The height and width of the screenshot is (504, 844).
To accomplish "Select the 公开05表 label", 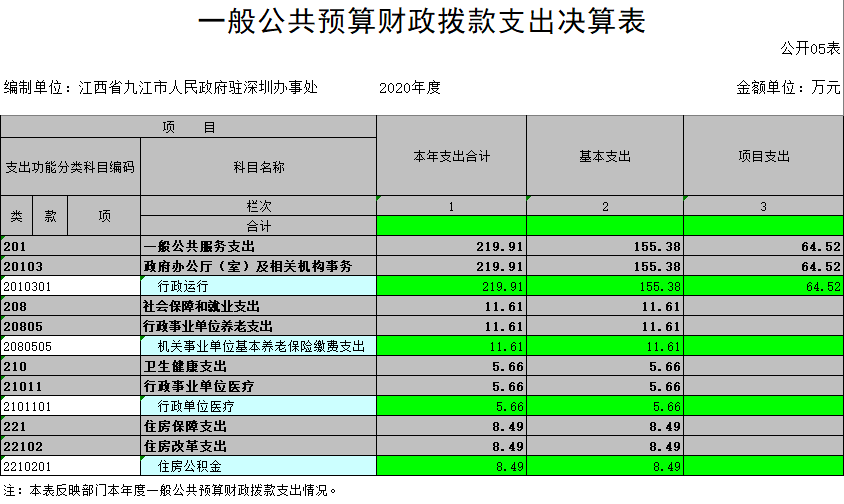I will [810, 48].
